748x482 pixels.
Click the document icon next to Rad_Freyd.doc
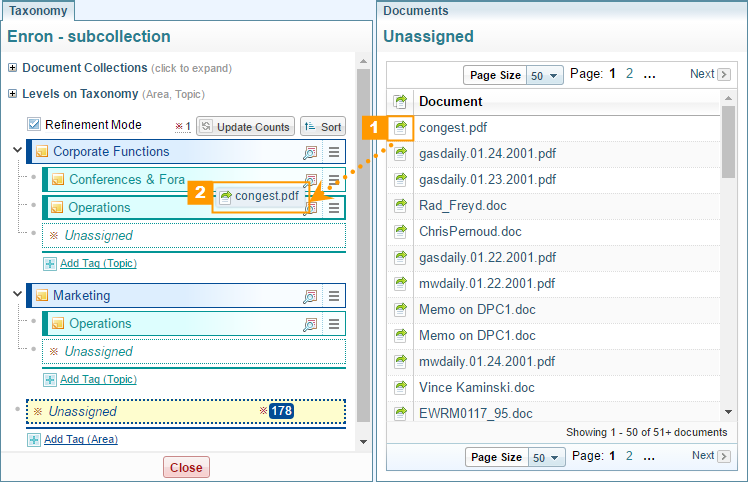tap(400, 205)
